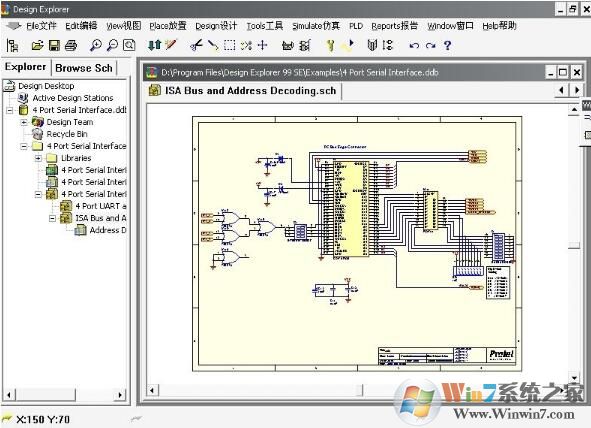
Task: Switch to the Explorer tab
Action: pyautogui.click(x=26, y=67)
